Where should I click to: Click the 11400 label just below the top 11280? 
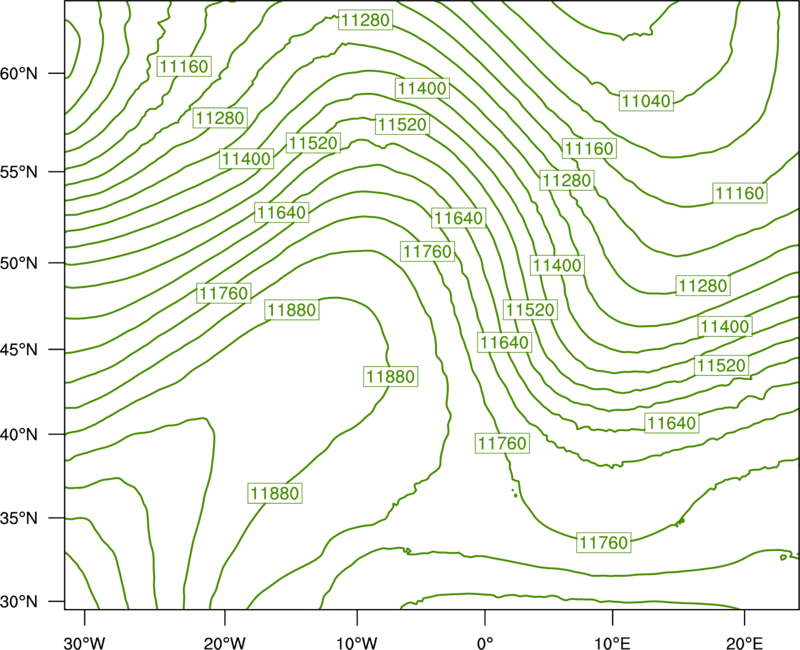tap(422, 88)
